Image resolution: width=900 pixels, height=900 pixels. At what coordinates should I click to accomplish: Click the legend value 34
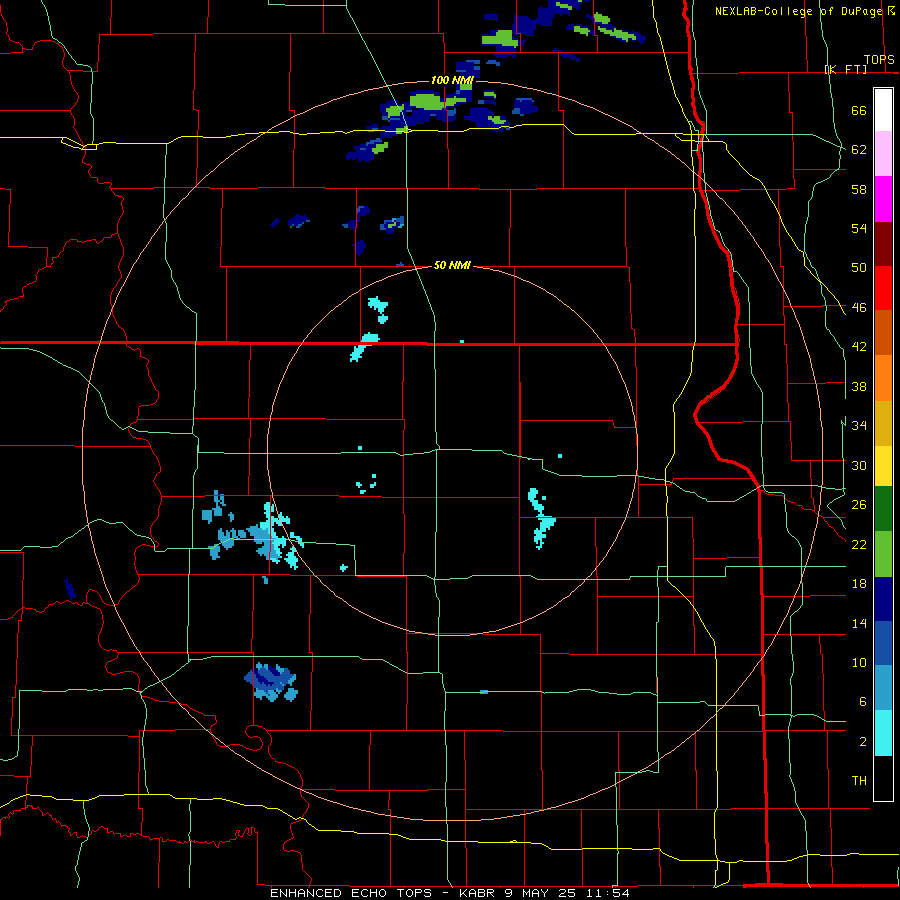859,426
